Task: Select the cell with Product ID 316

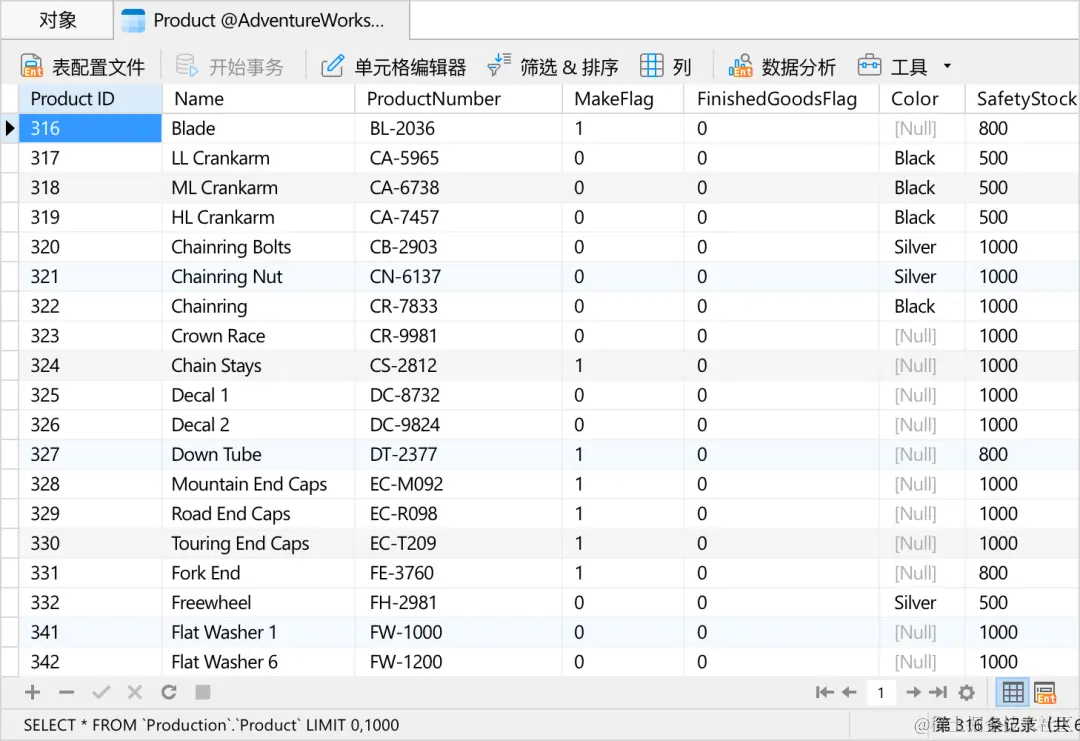Action: coord(90,128)
